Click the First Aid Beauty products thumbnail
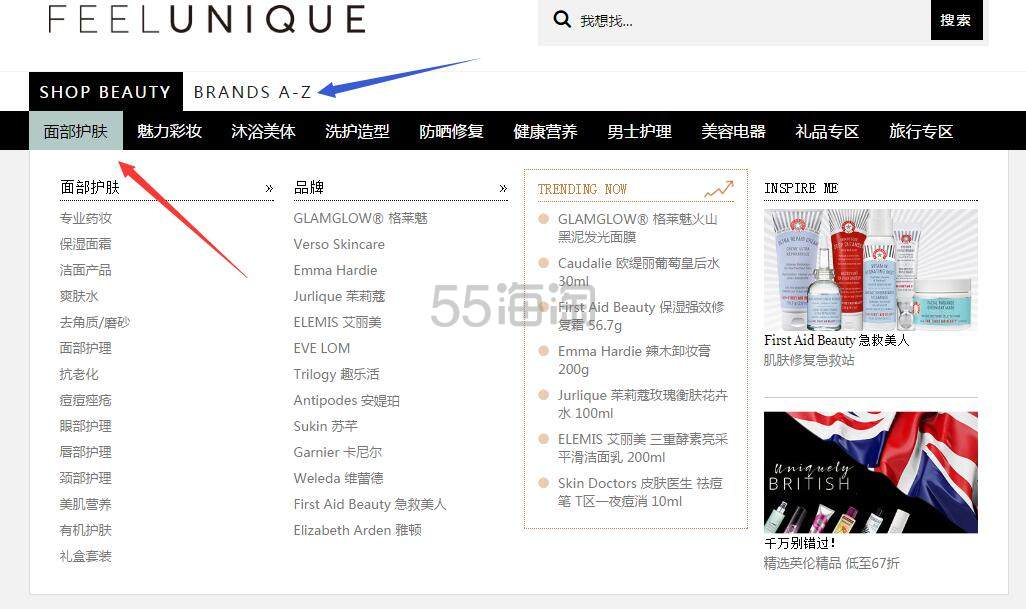This screenshot has width=1026, height=609. click(870, 270)
